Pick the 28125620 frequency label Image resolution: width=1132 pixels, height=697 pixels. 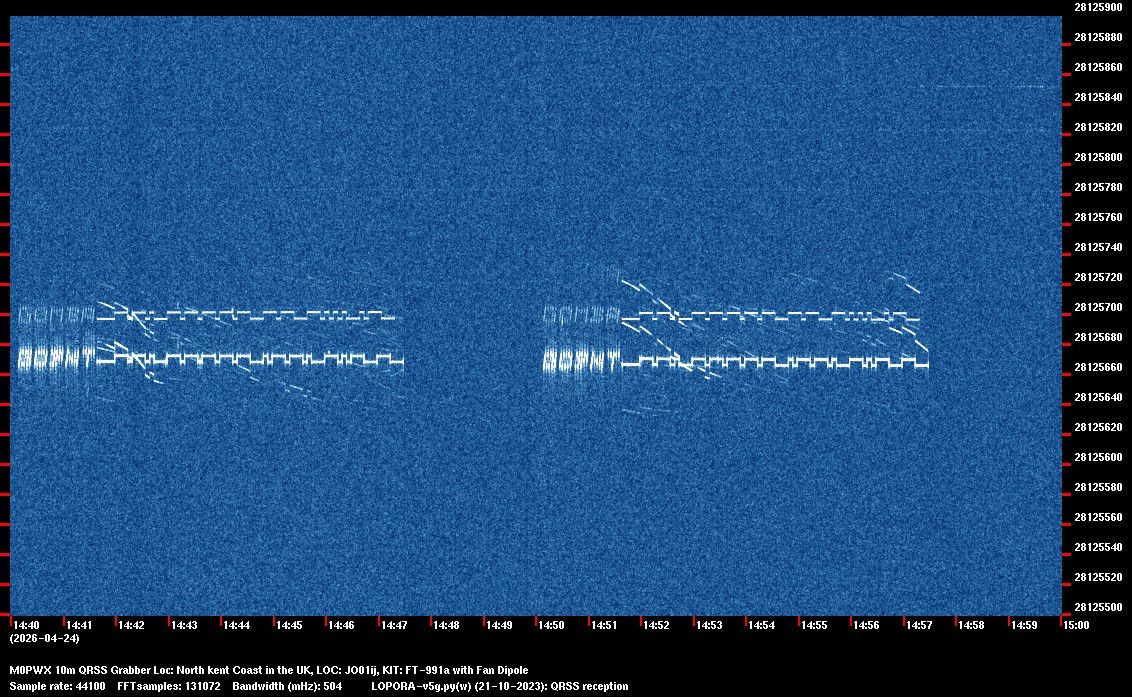(x=1099, y=427)
